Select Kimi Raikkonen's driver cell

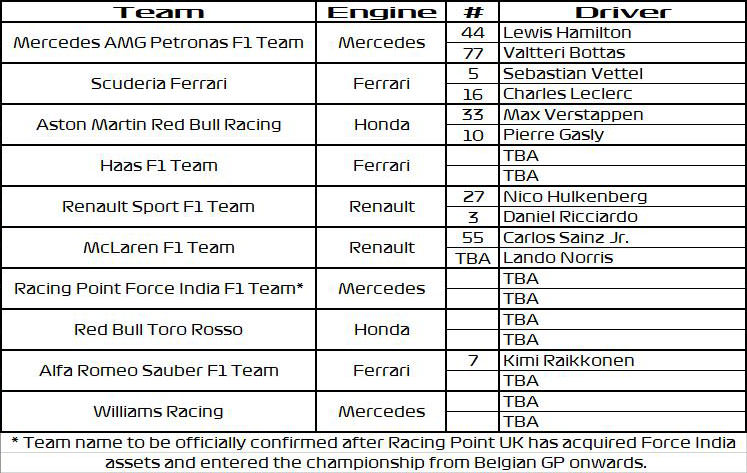tap(622, 360)
